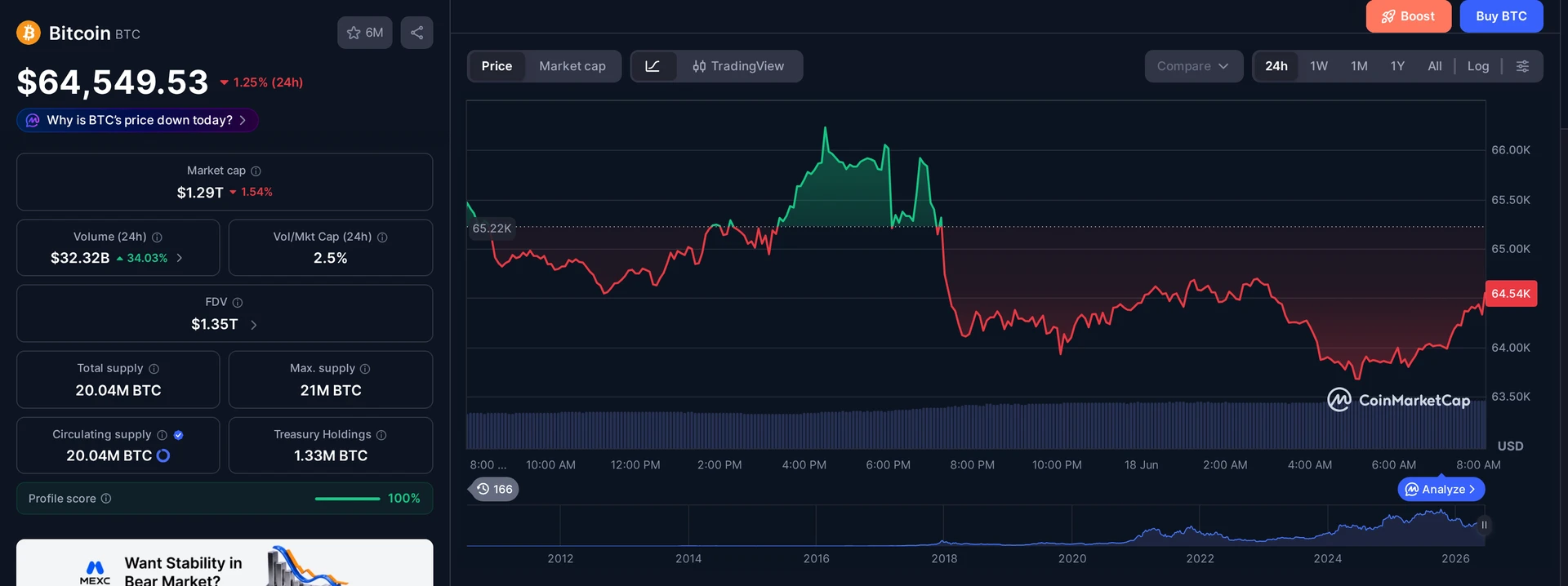Open info icon next to Market cap
The width and height of the screenshot is (1568, 586).
(x=256, y=171)
